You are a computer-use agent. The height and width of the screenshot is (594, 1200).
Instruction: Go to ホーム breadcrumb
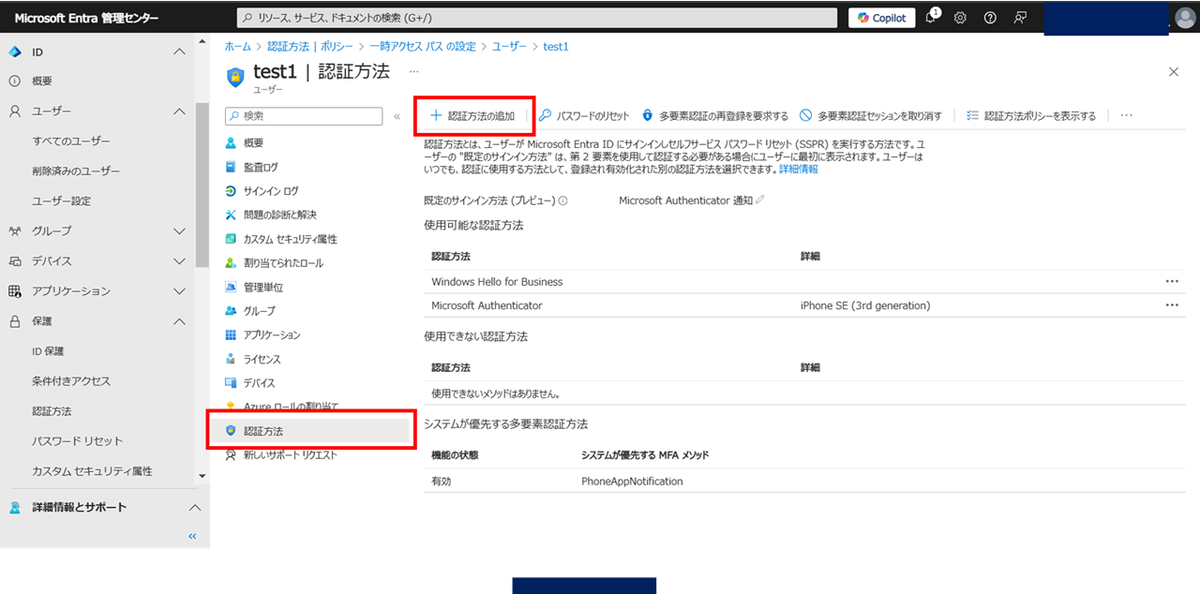(238, 46)
